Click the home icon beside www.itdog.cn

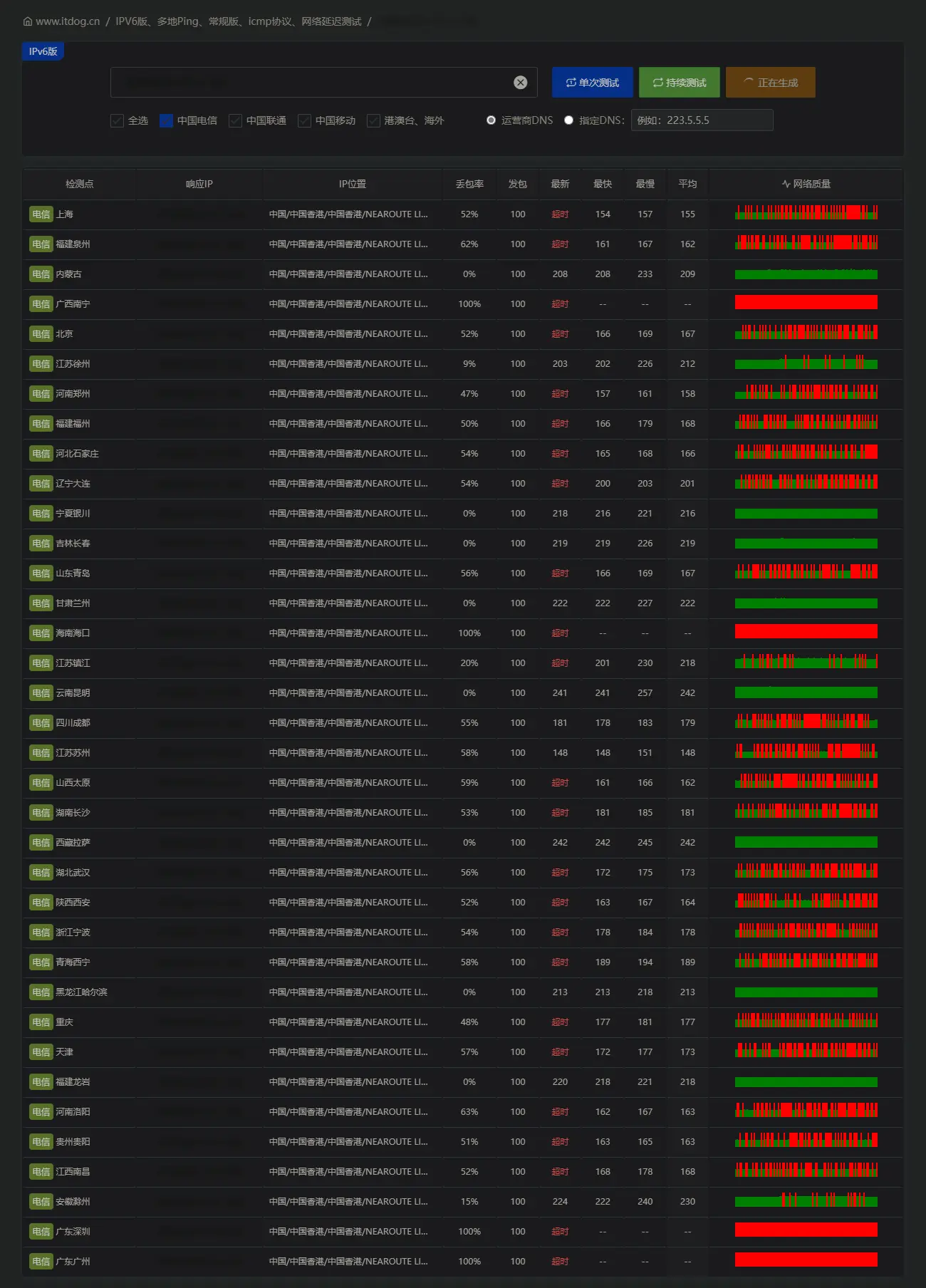coord(28,21)
